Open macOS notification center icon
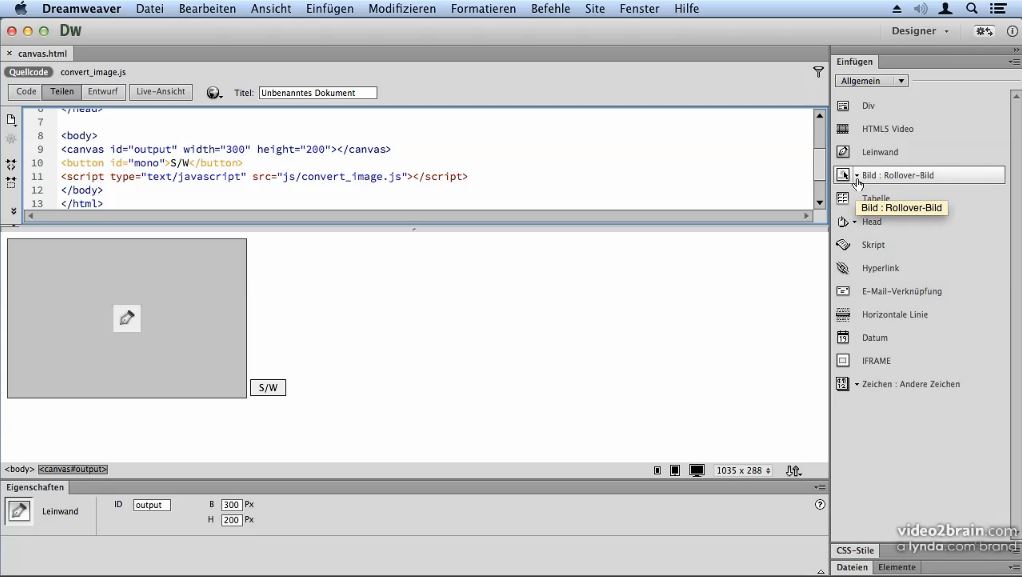The image size is (1022, 577). point(998,8)
